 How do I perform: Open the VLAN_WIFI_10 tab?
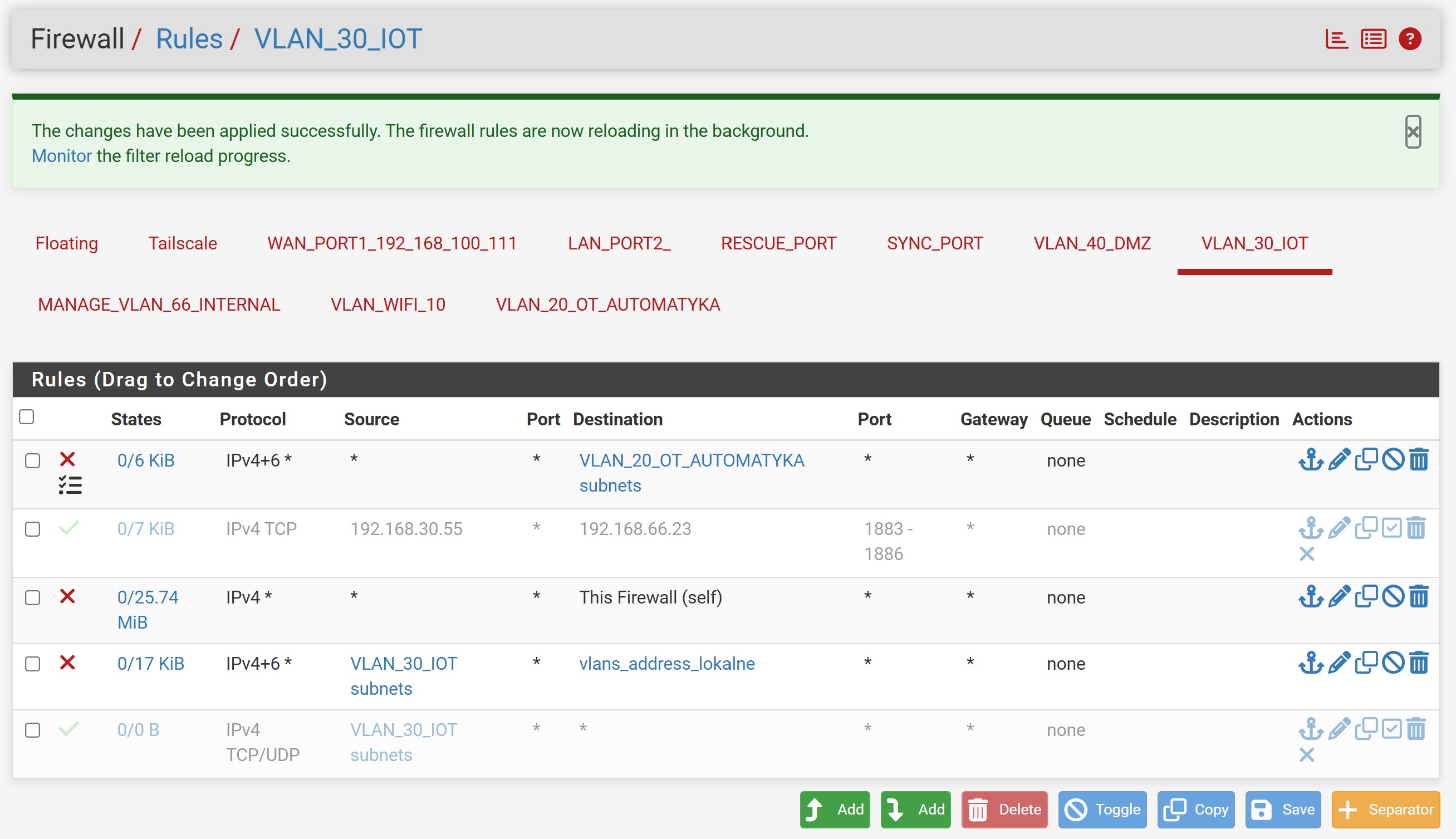tap(388, 304)
